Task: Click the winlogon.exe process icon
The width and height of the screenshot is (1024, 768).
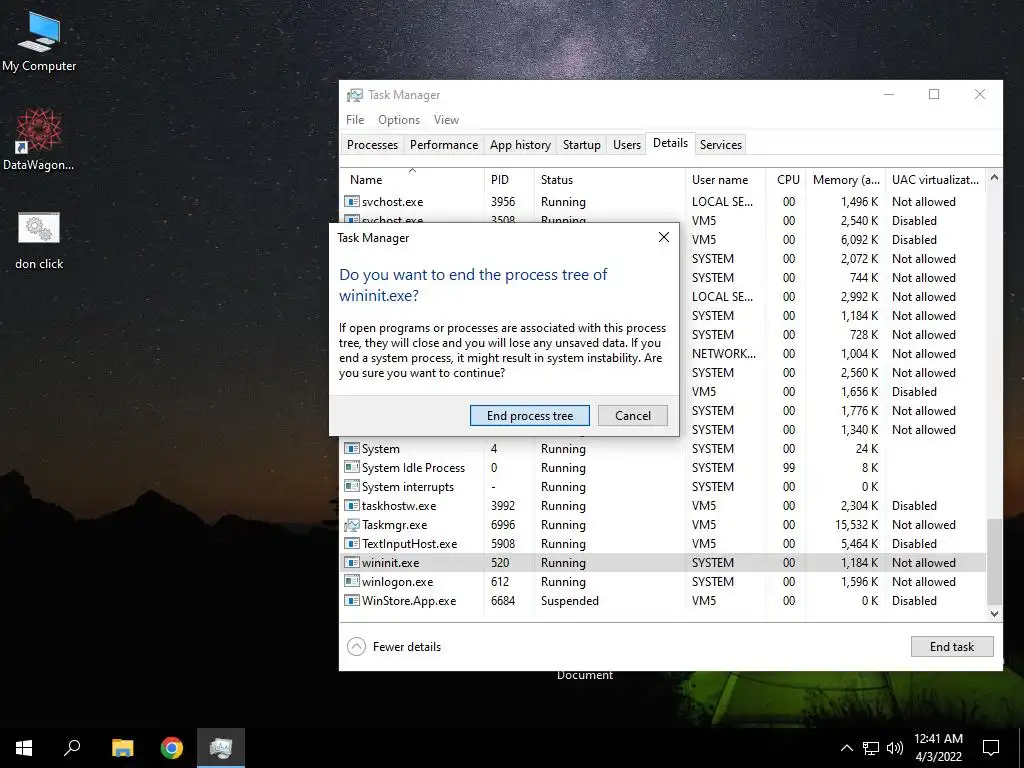Action: (x=352, y=581)
